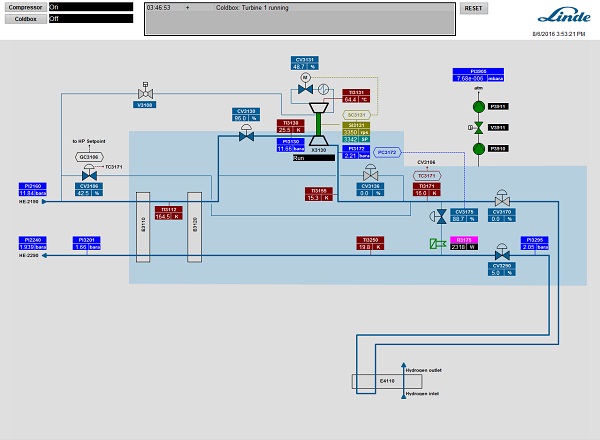Select the CV3130 control valve symbol
This screenshot has height=440, width=600.
coord(246,138)
